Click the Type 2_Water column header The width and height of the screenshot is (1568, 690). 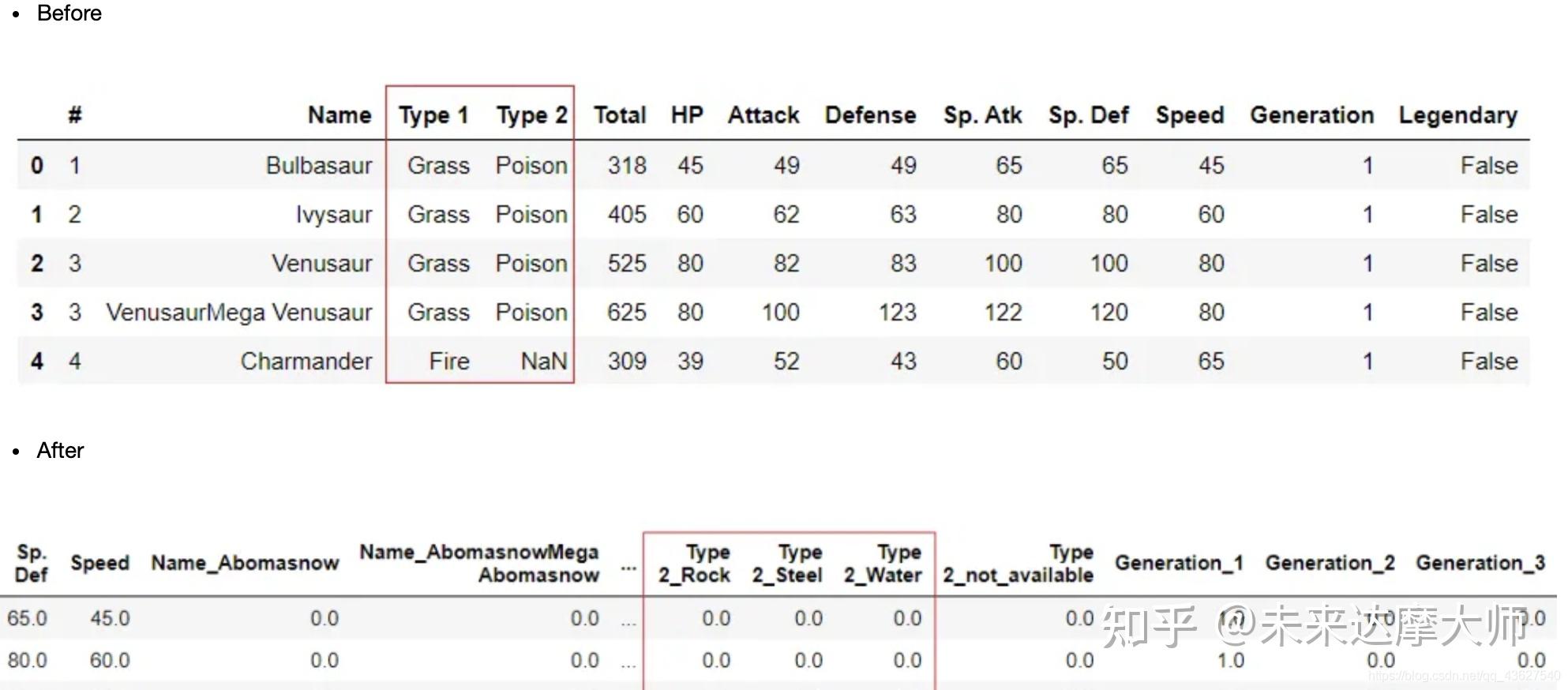[x=883, y=563]
